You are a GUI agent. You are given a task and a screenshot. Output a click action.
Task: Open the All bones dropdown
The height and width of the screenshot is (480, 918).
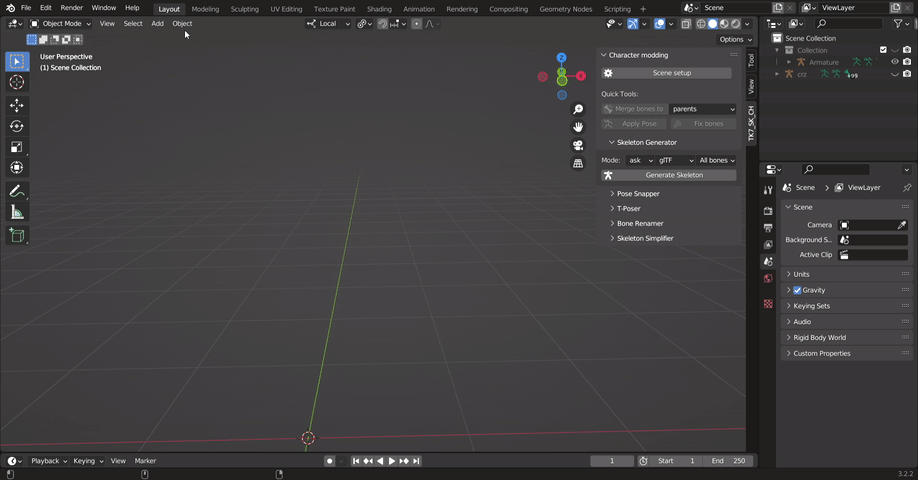coord(717,160)
